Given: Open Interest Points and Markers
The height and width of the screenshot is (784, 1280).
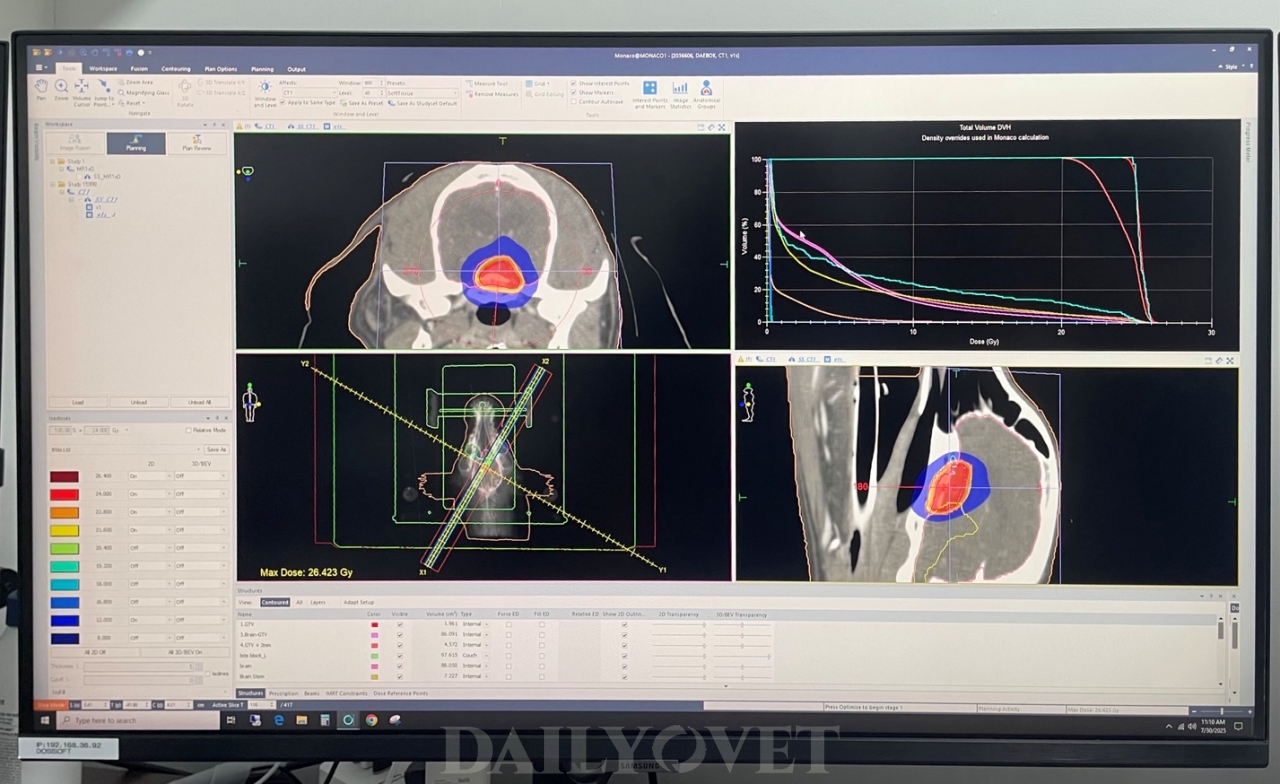Looking at the screenshot, I should [649, 94].
